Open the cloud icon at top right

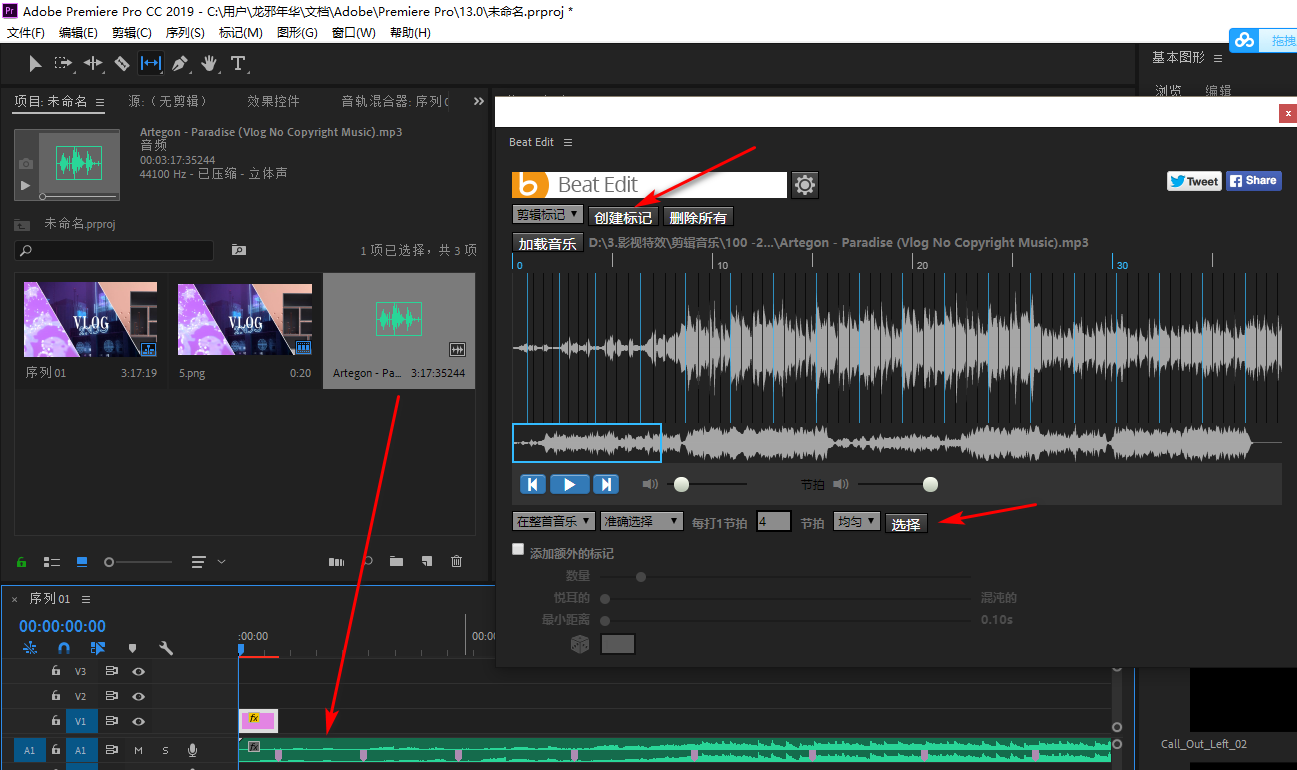coord(1244,40)
